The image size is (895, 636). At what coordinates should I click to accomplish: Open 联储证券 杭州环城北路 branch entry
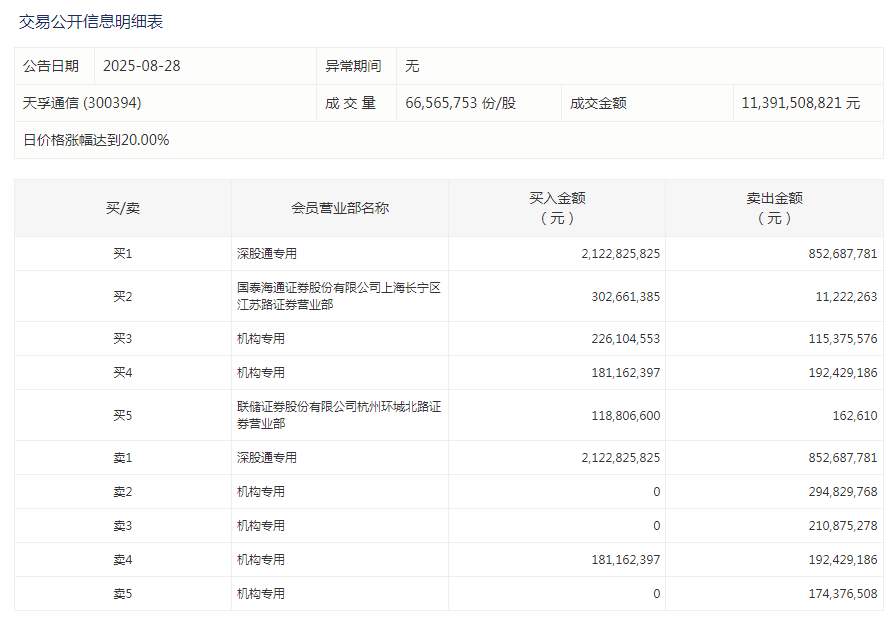[339, 415]
